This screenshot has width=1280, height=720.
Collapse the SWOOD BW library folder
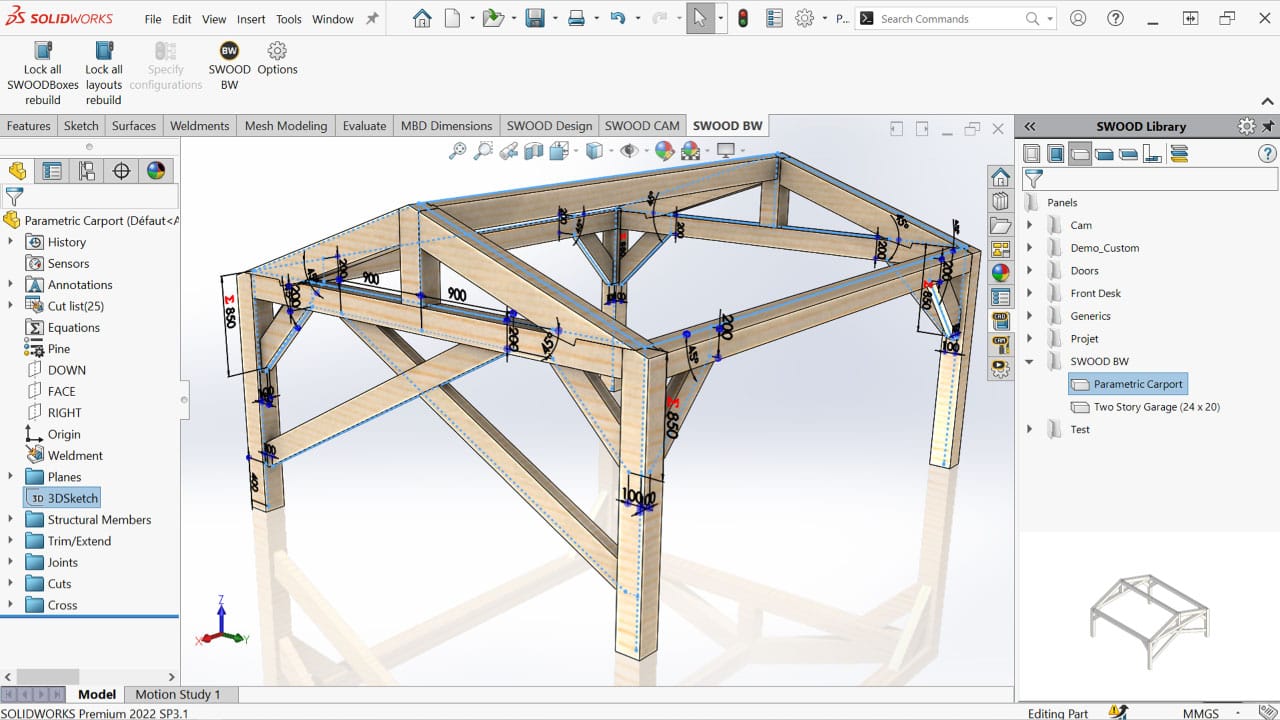click(1030, 361)
